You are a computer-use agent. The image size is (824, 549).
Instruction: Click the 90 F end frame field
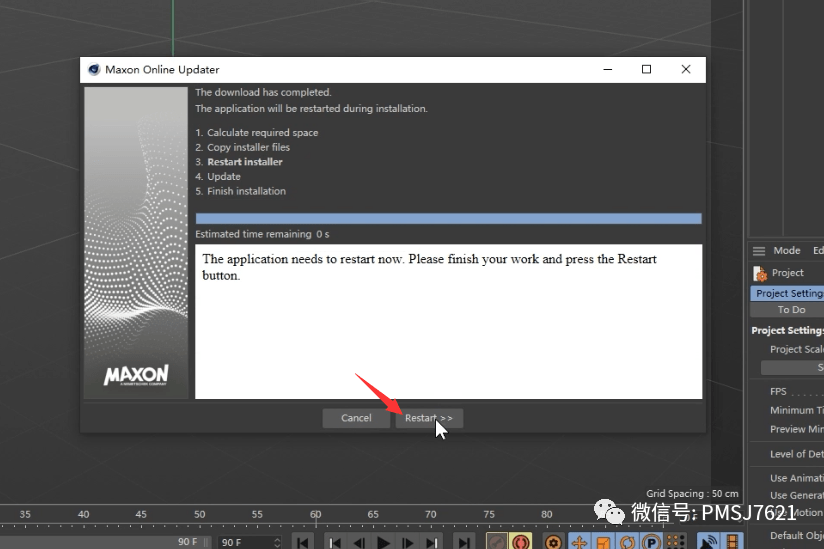(247, 542)
